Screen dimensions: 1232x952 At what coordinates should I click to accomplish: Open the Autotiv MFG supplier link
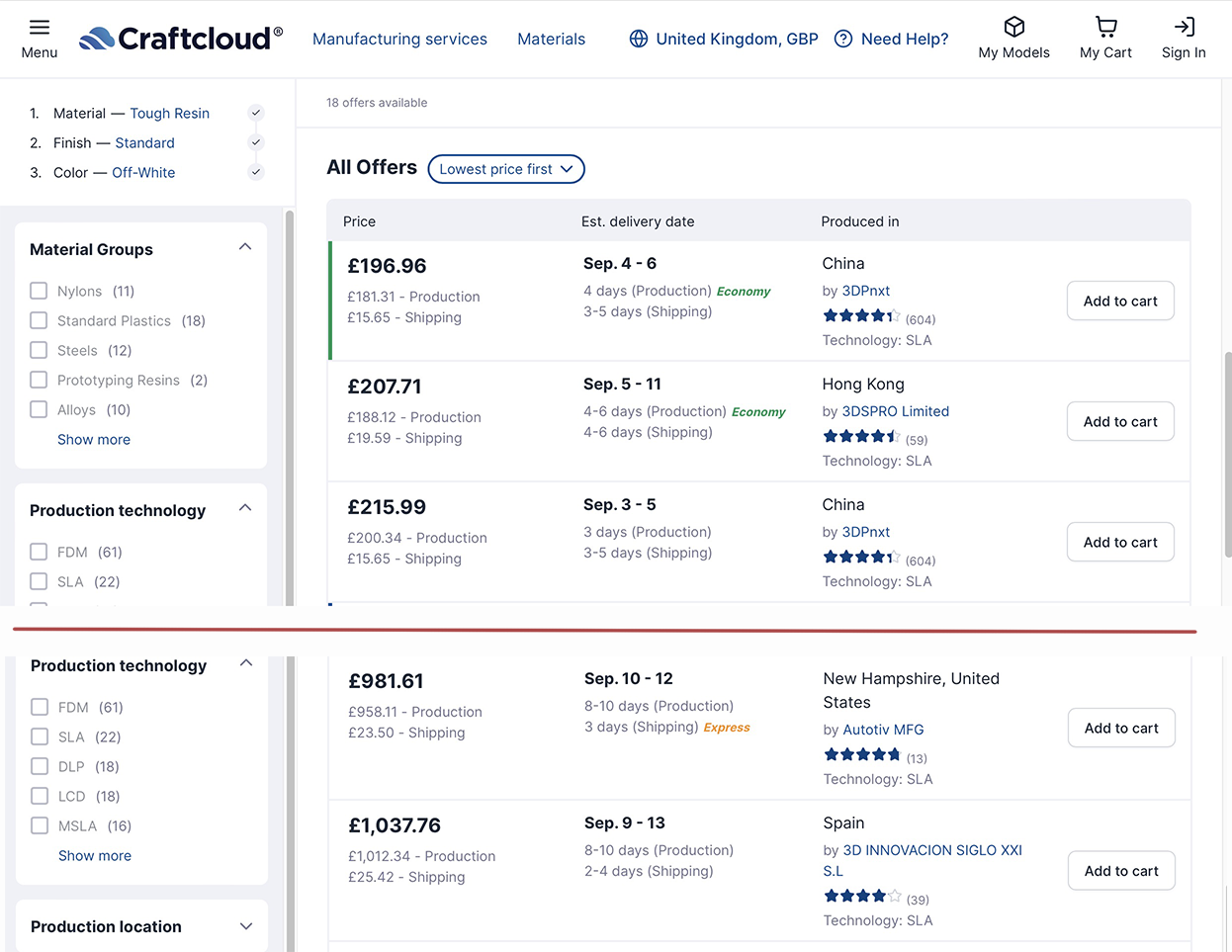click(x=883, y=730)
